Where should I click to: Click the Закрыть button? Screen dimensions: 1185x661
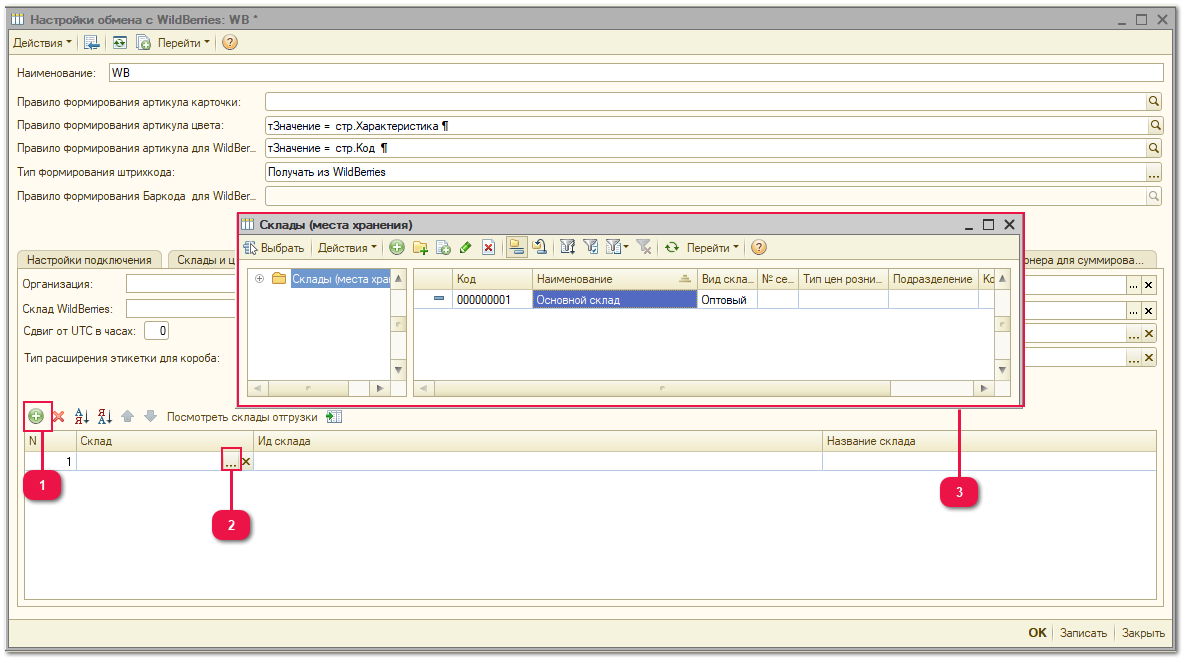pos(1143,633)
